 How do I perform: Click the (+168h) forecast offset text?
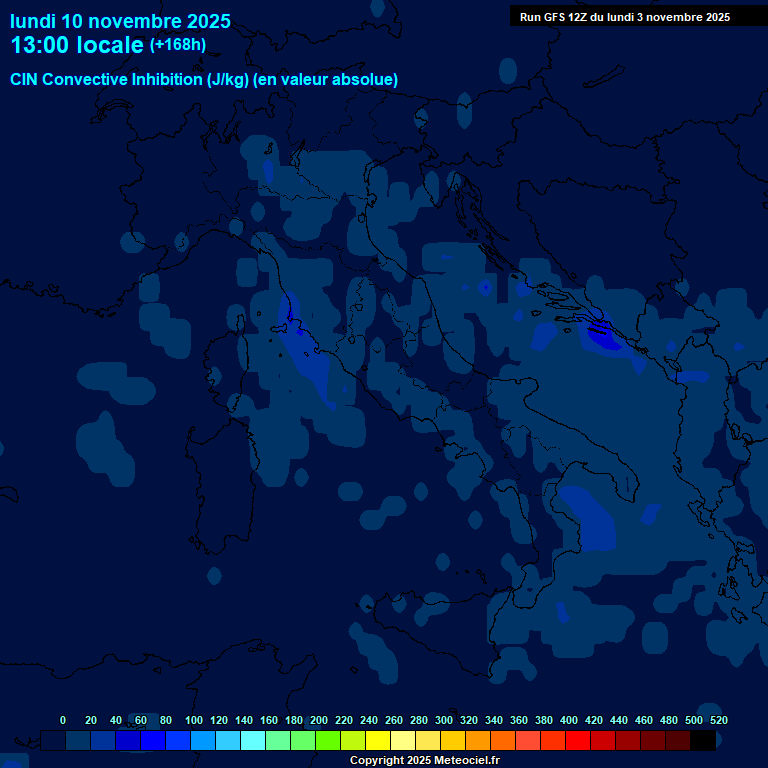pos(178,45)
